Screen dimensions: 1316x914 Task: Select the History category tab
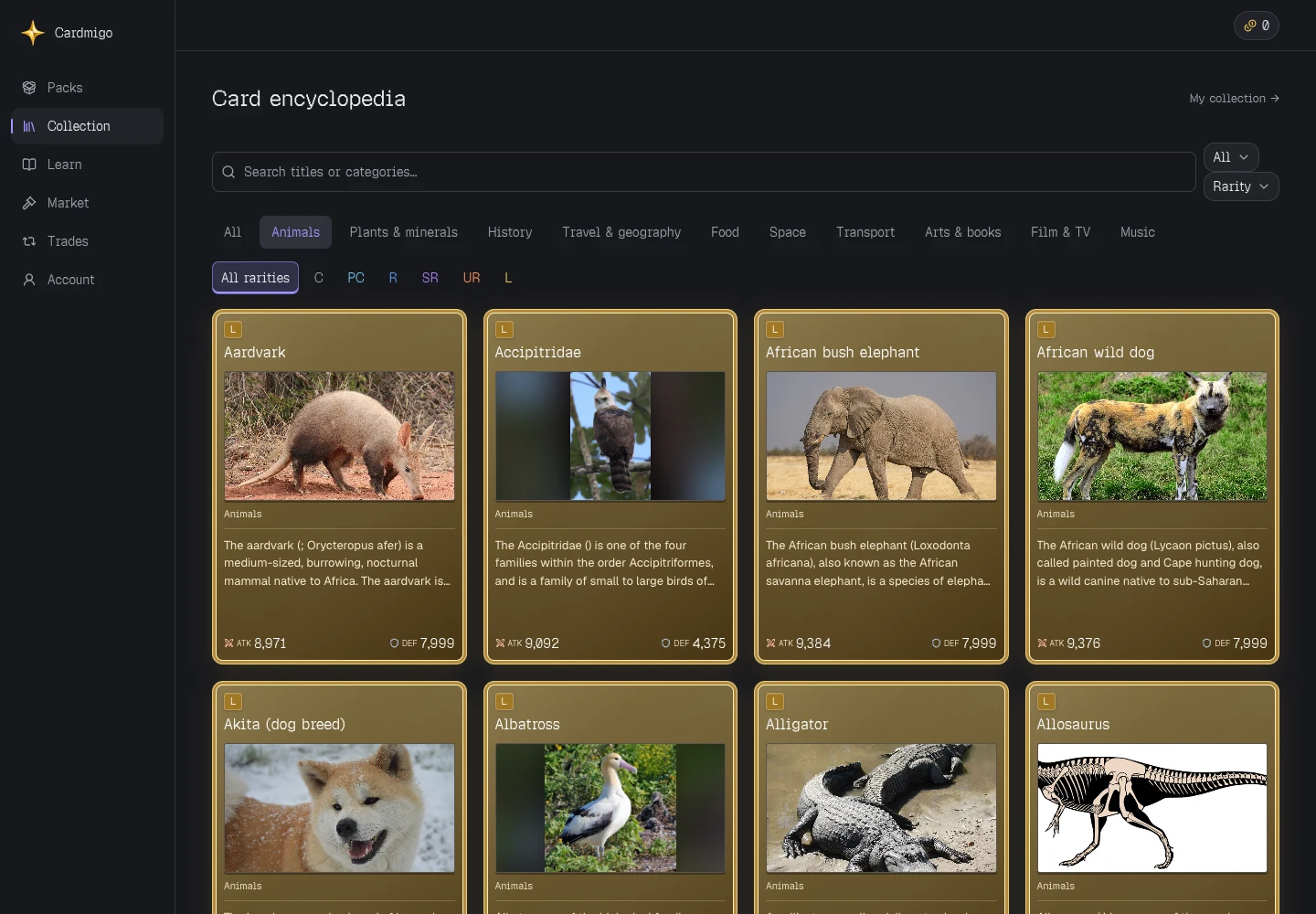click(510, 232)
